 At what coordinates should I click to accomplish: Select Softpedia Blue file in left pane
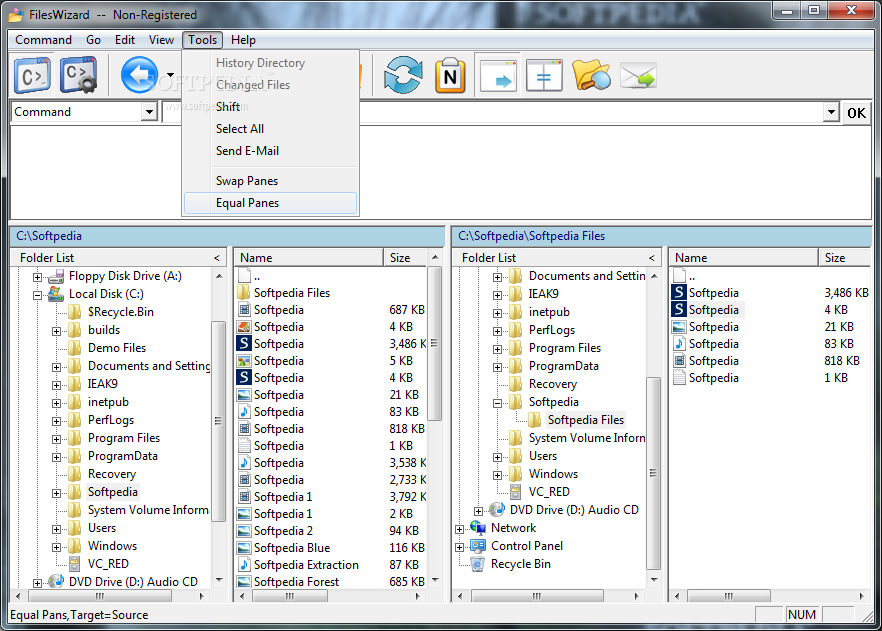pyautogui.click(x=291, y=548)
